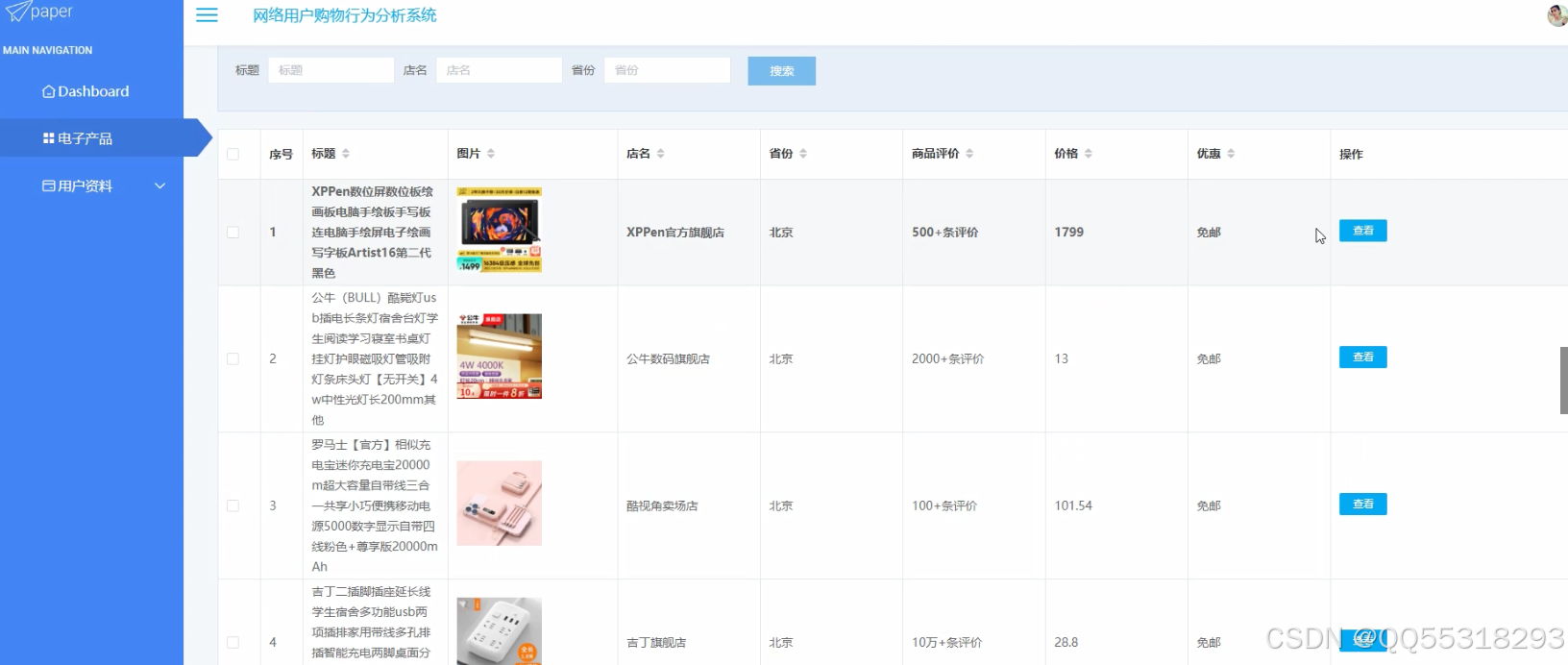
Task: Sort by 标题 column arrows
Action: (346, 154)
